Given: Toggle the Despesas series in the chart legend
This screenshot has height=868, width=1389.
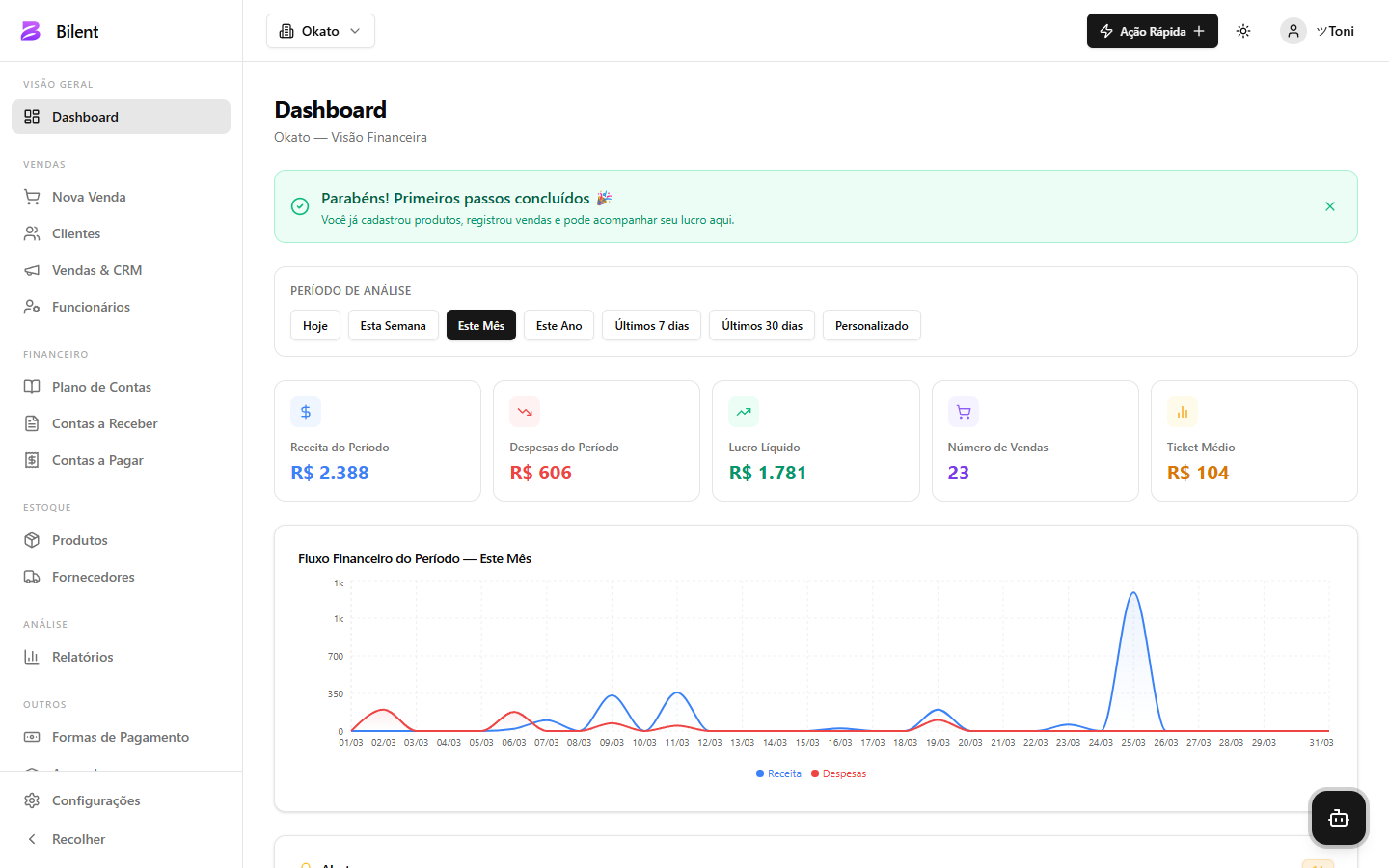Looking at the screenshot, I should 838,773.
